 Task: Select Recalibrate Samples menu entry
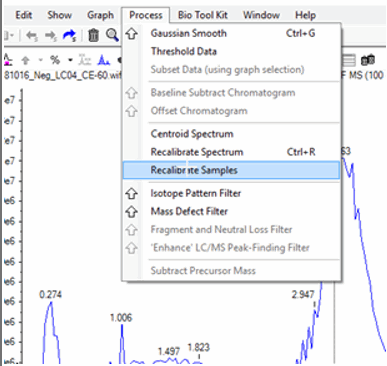point(231,170)
